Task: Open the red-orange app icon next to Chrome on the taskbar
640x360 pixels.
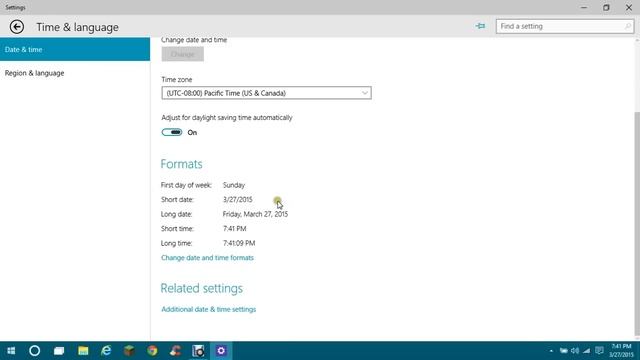Action: click(176, 351)
